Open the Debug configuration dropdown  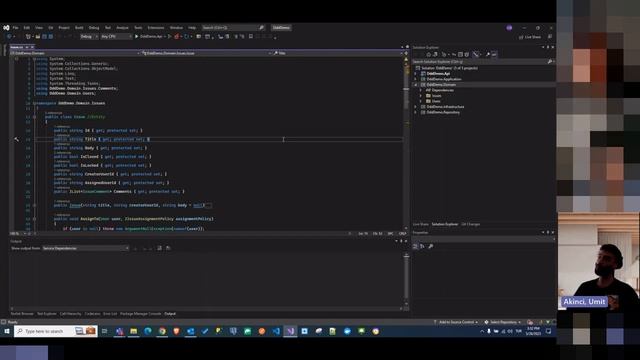pyautogui.click(x=89, y=37)
